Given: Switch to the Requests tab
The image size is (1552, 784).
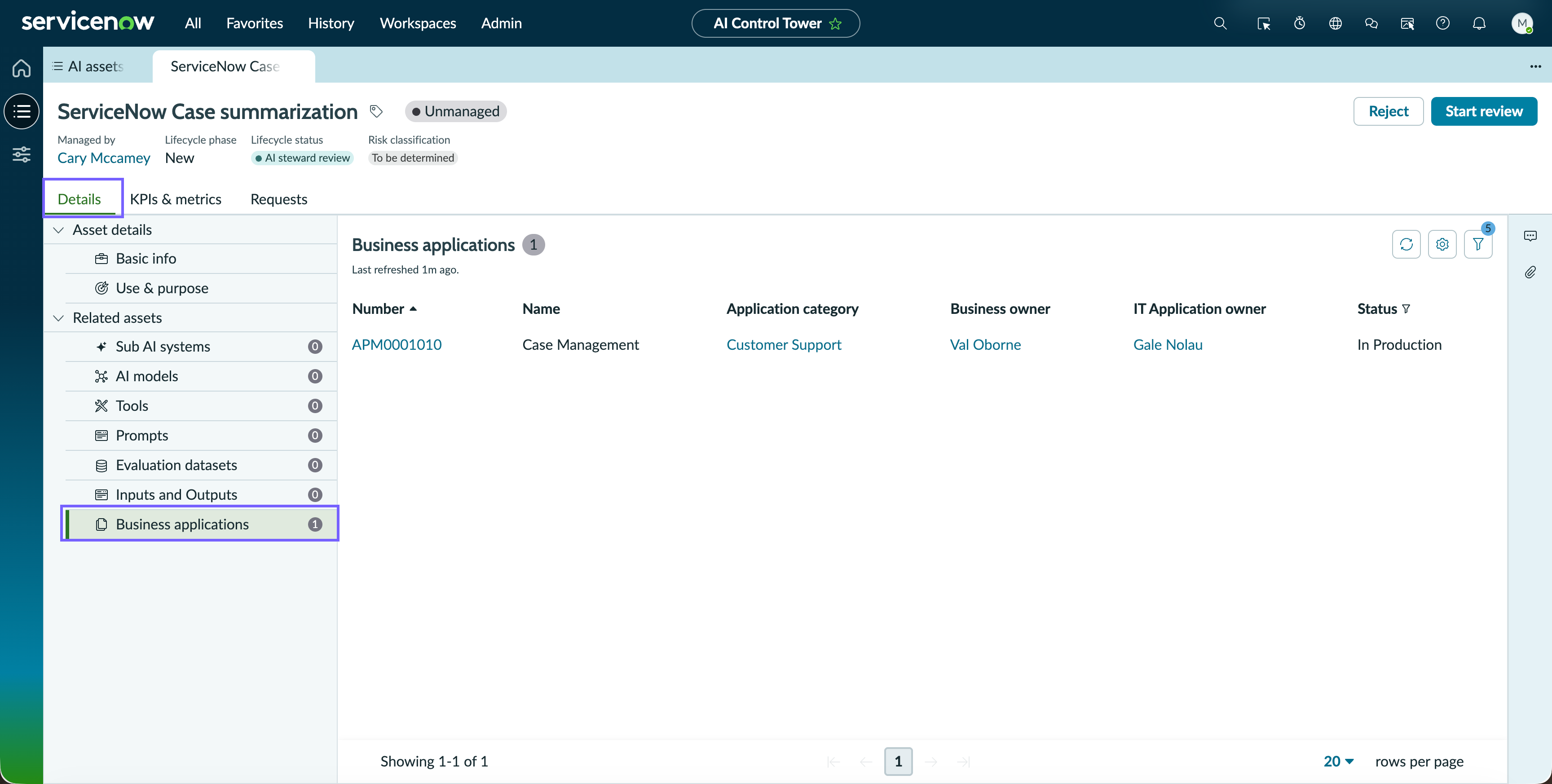Looking at the screenshot, I should click(x=279, y=199).
